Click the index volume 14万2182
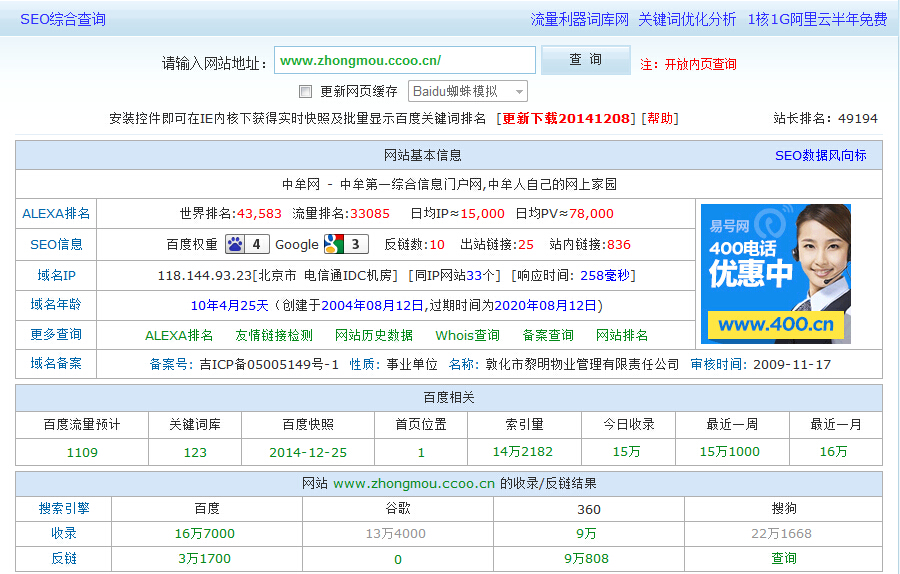 (523, 452)
